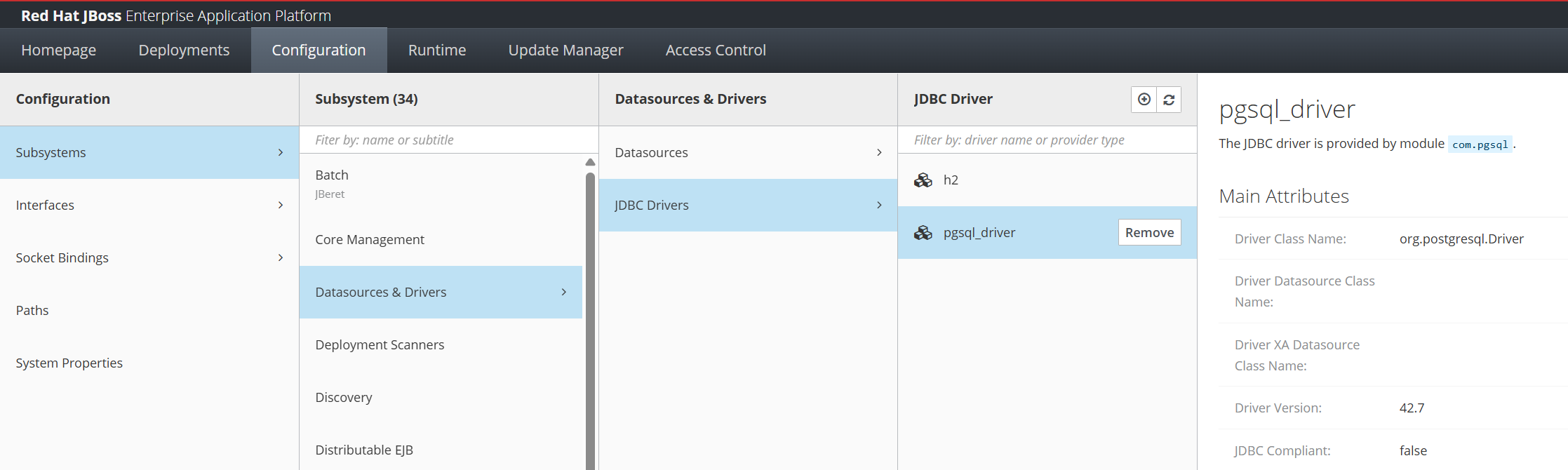Click the Configuration column header

click(63, 99)
